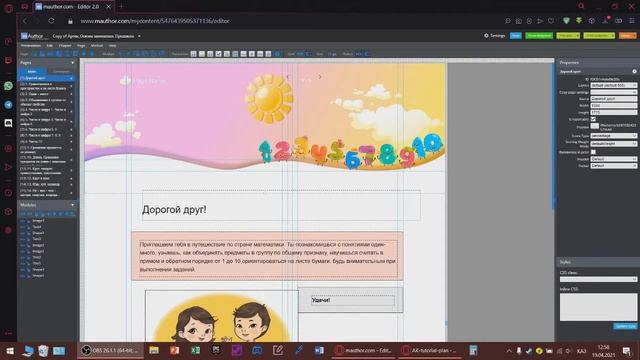The image size is (640, 360).
Task: Select Text3 in the Modules list
Action: pos(37,239)
